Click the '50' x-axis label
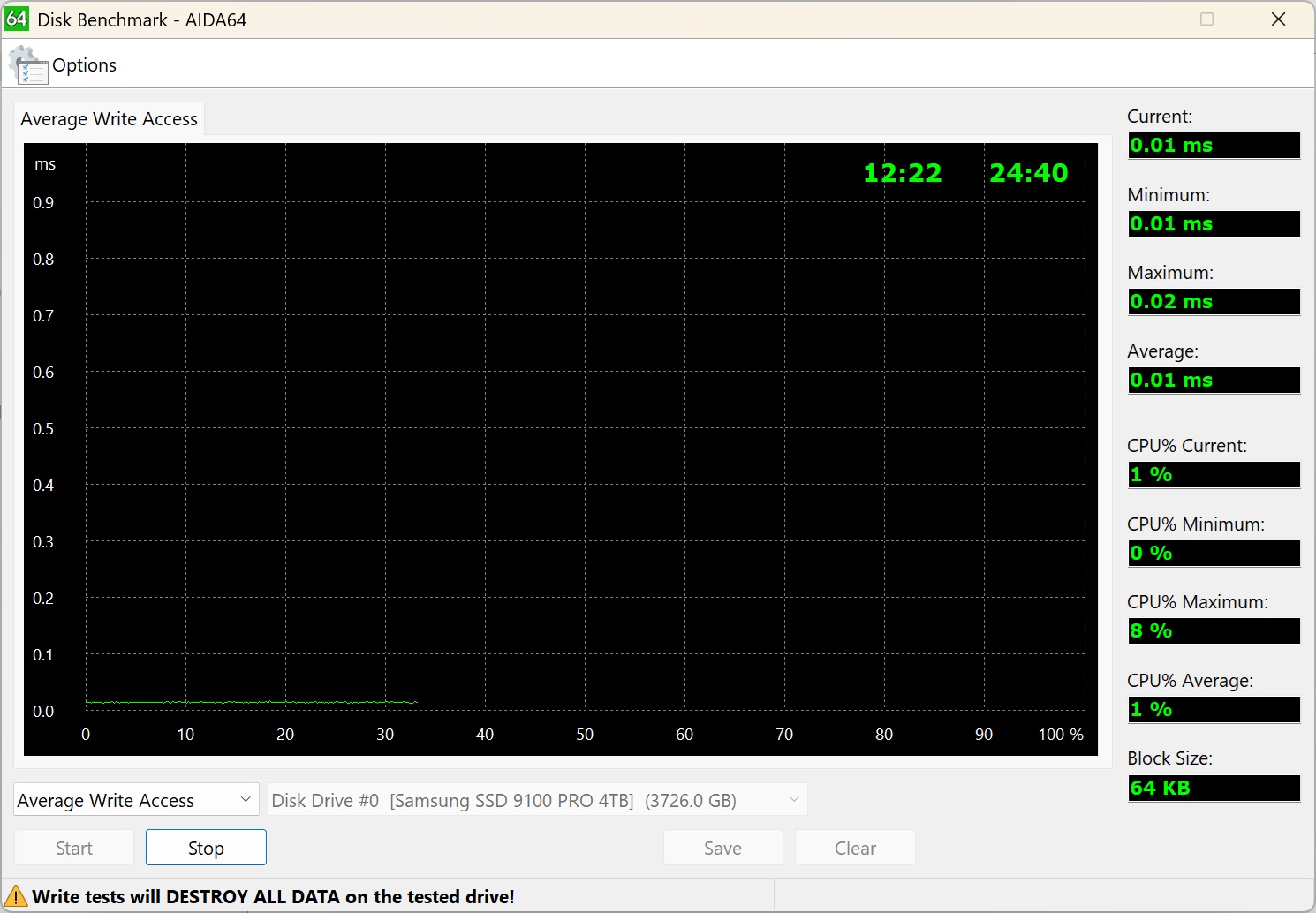This screenshot has width=1316, height=913. pos(585,735)
